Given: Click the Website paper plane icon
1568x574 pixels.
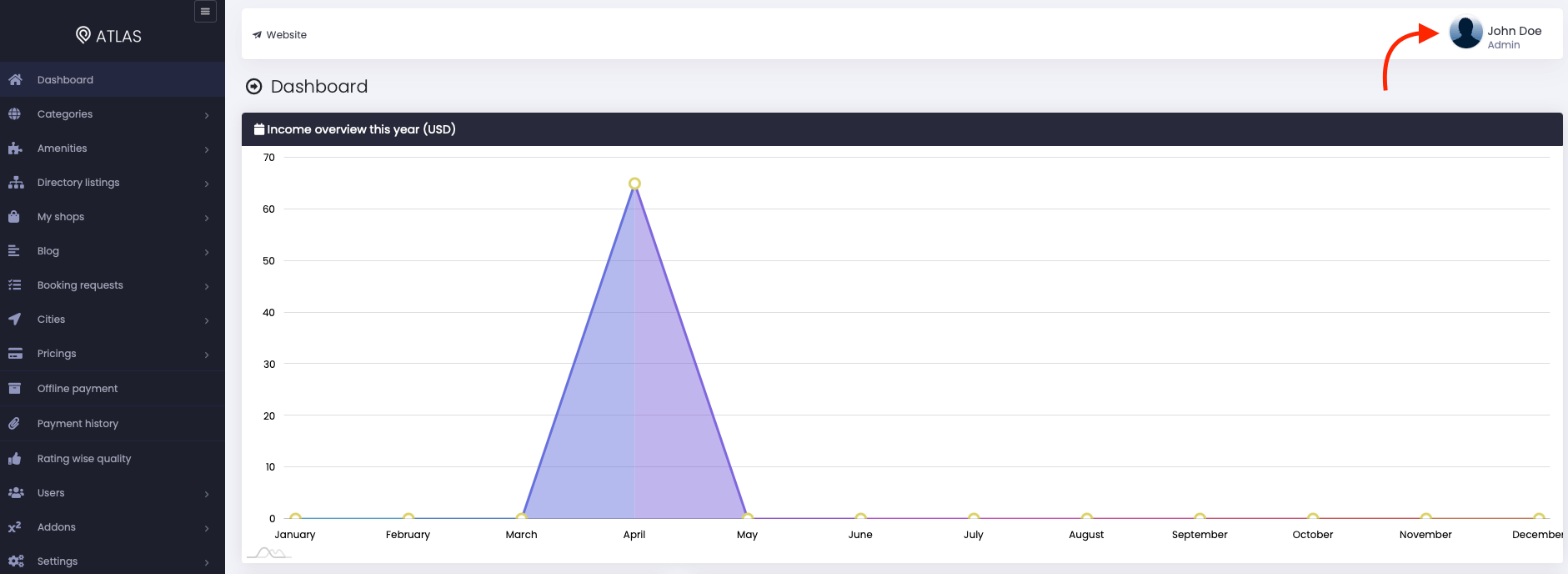Looking at the screenshot, I should point(258,35).
